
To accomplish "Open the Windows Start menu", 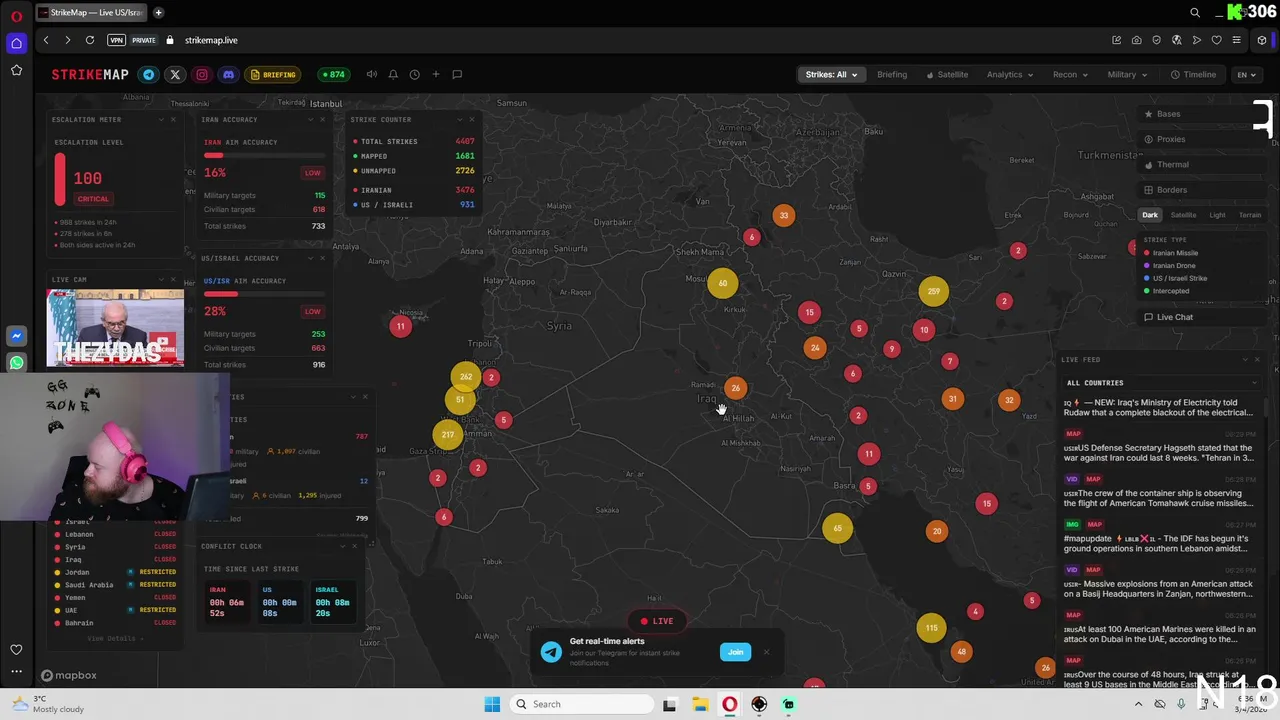I will tap(492, 704).
